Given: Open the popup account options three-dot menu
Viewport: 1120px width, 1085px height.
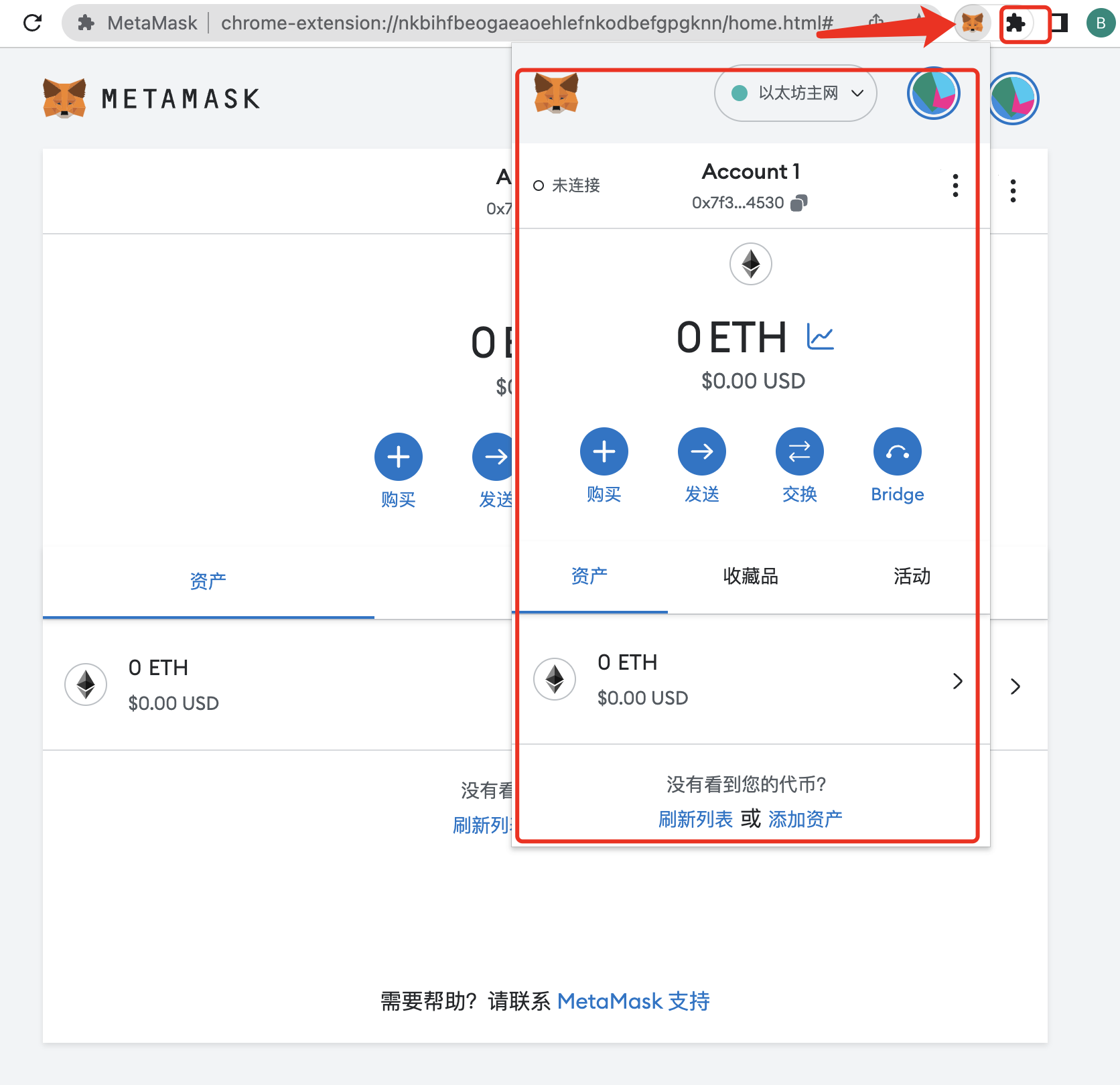Looking at the screenshot, I should pyautogui.click(x=955, y=186).
